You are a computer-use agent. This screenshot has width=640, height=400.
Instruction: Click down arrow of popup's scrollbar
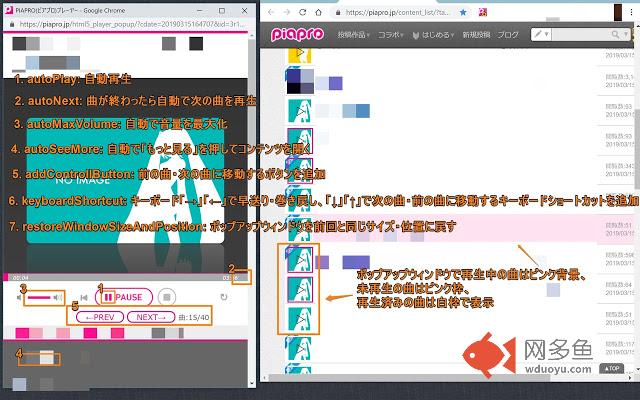[251, 384]
